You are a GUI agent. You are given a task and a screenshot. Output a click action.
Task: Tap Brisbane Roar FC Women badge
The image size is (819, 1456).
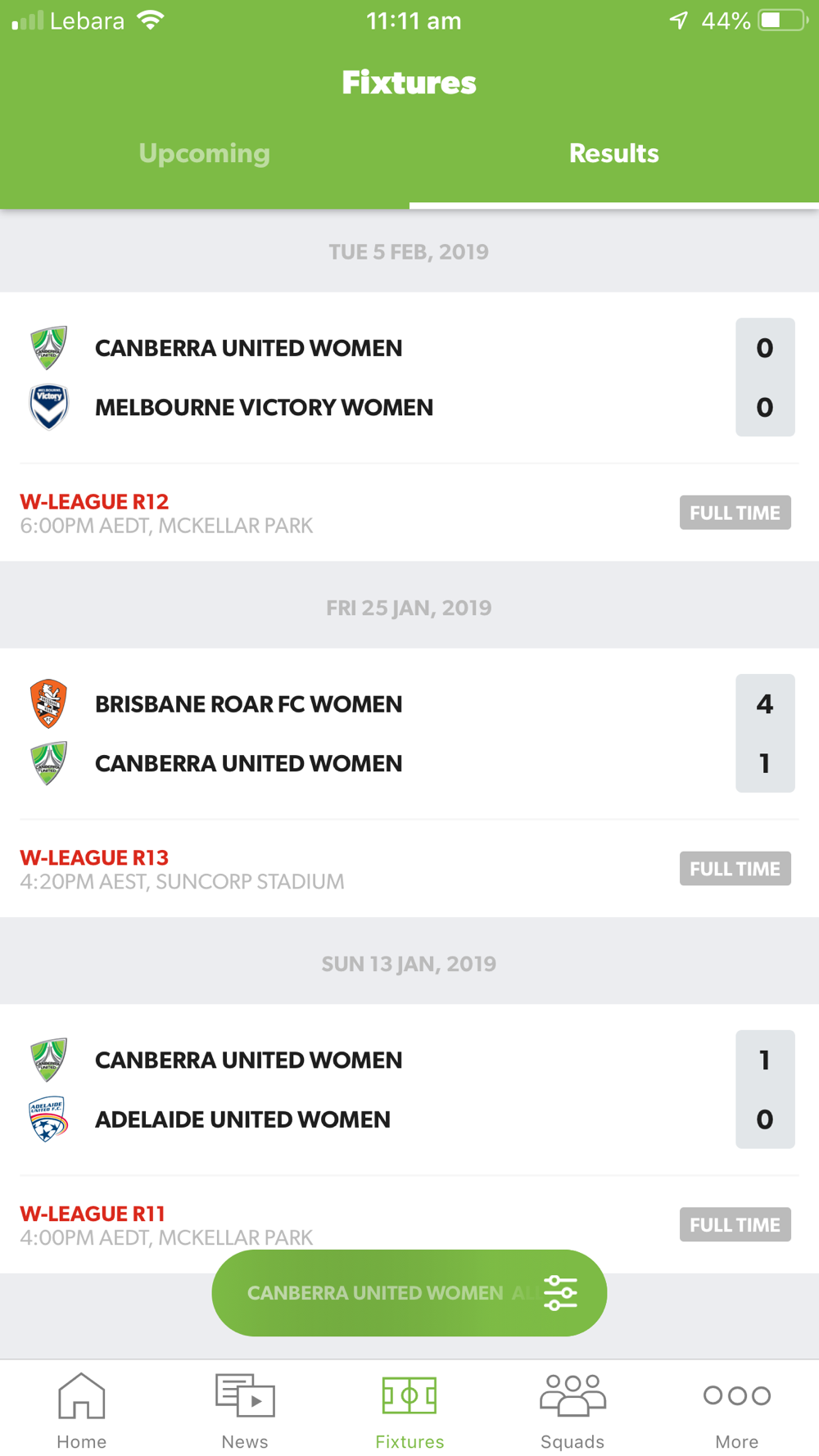click(x=49, y=703)
